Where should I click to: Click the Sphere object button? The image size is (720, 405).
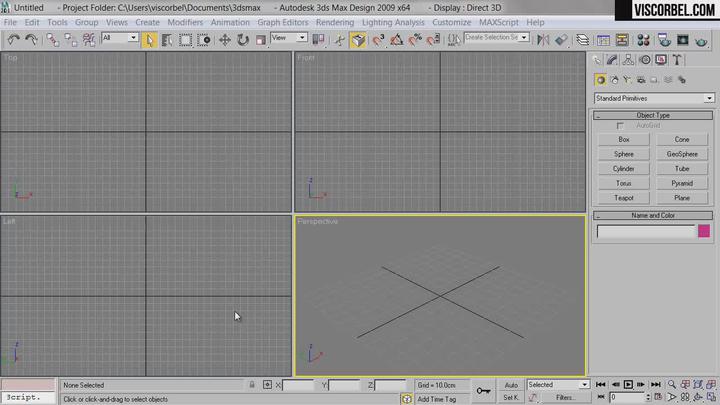pyautogui.click(x=624, y=154)
